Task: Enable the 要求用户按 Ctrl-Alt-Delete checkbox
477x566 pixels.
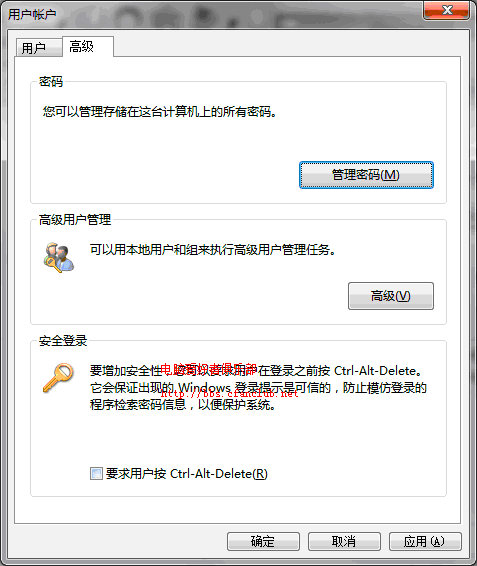Action: [x=96, y=474]
